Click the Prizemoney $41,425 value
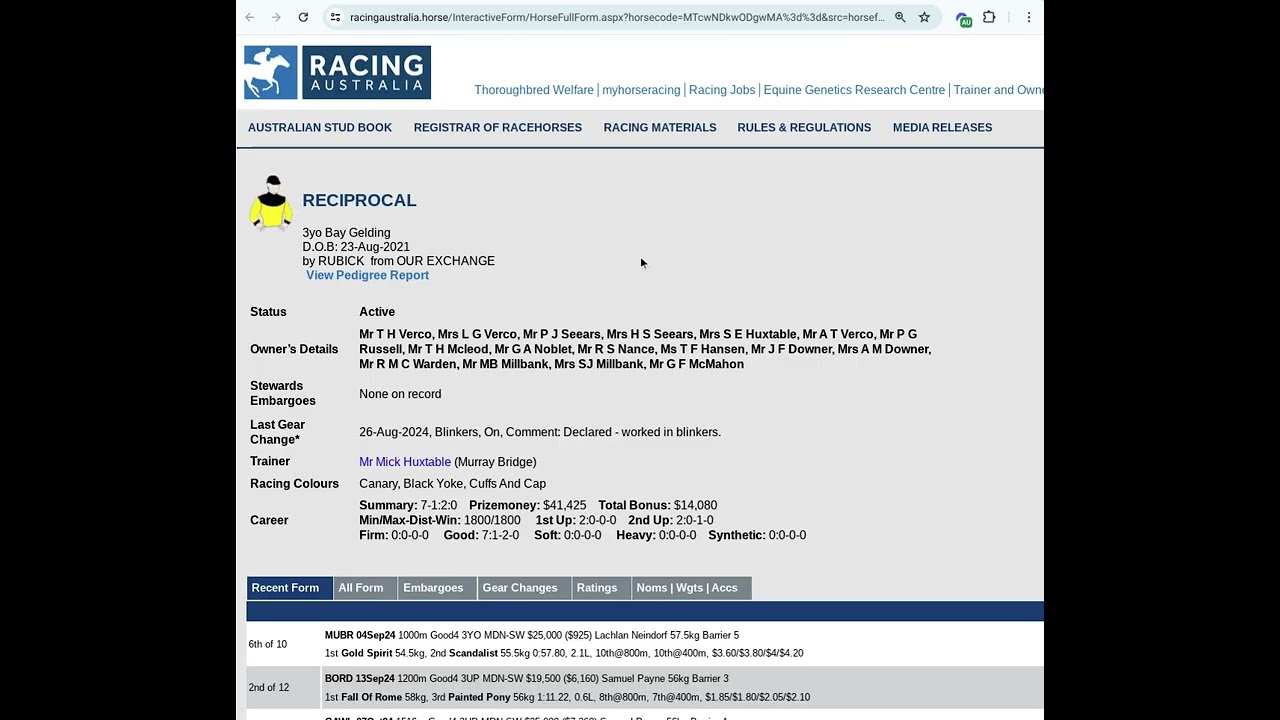Image resolution: width=1280 pixels, height=720 pixels. (564, 506)
